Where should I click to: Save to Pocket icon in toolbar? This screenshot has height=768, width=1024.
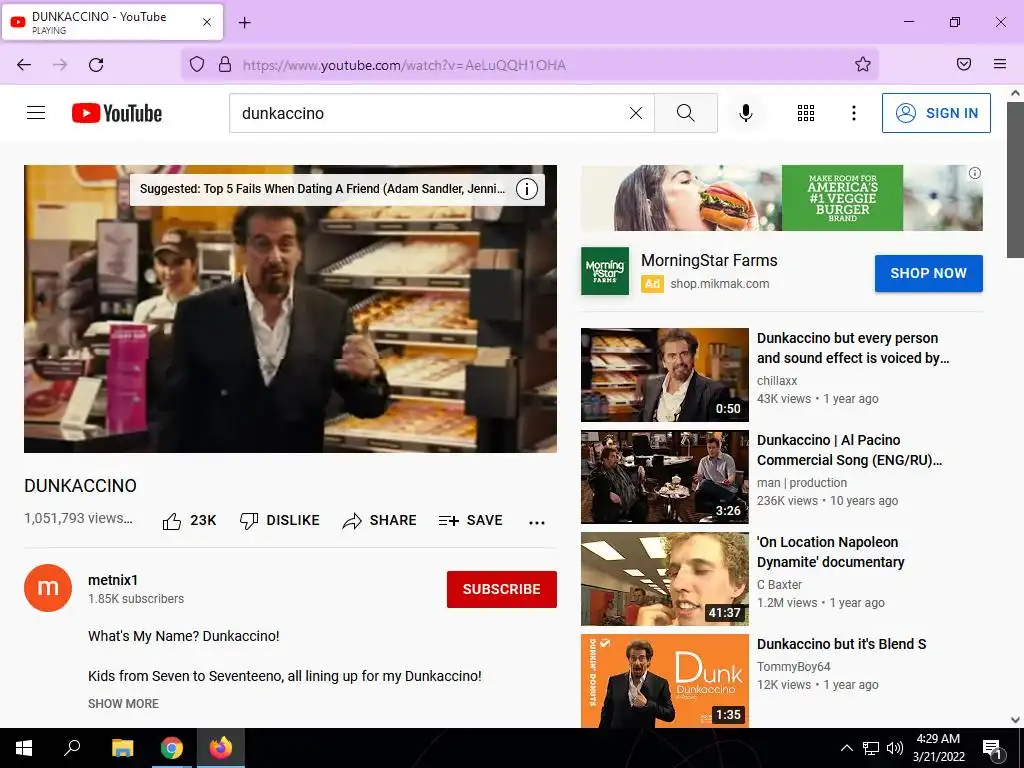click(x=964, y=64)
